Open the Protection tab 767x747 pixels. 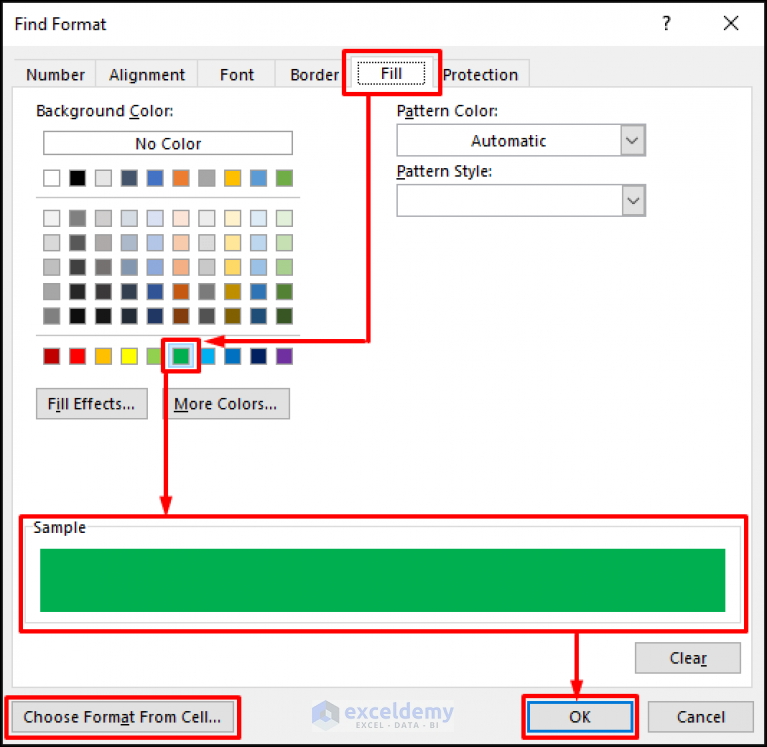pos(480,74)
